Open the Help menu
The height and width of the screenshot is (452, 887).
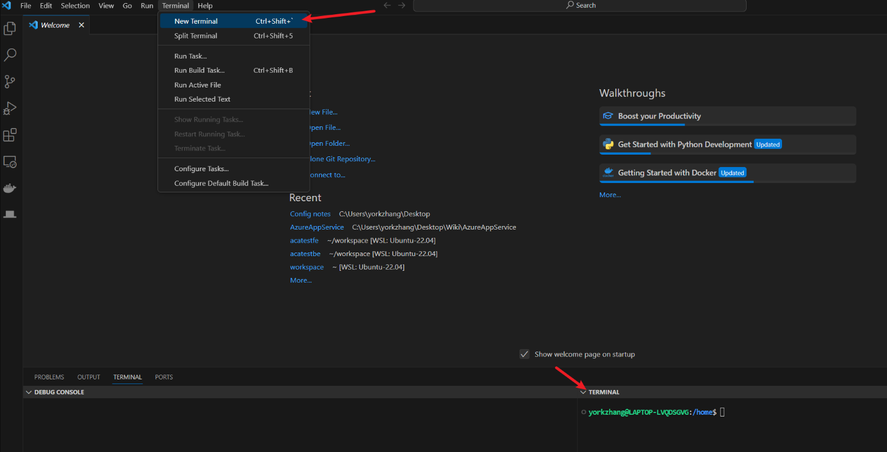click(205, 6)
